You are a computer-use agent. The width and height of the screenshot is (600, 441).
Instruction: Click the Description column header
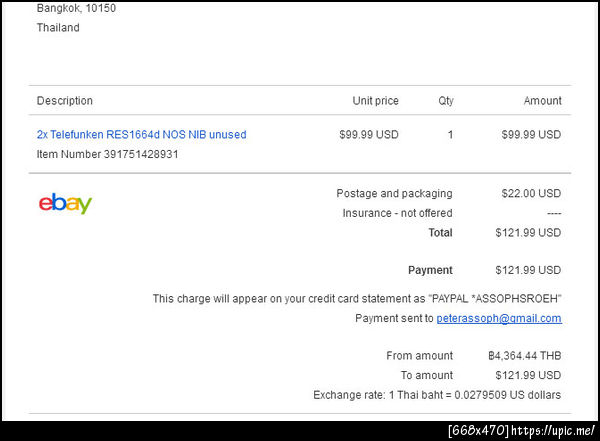click(x=65, y=101)
